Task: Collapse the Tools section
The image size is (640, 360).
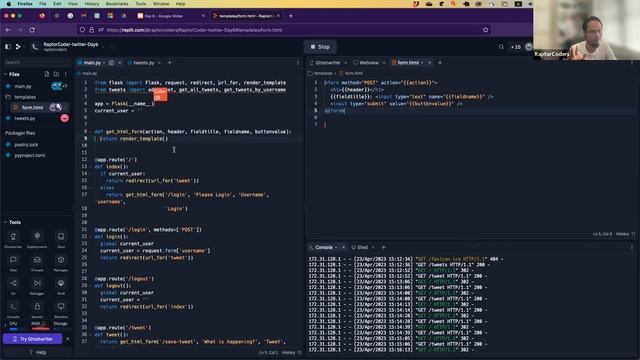Action: coord(5,222)
